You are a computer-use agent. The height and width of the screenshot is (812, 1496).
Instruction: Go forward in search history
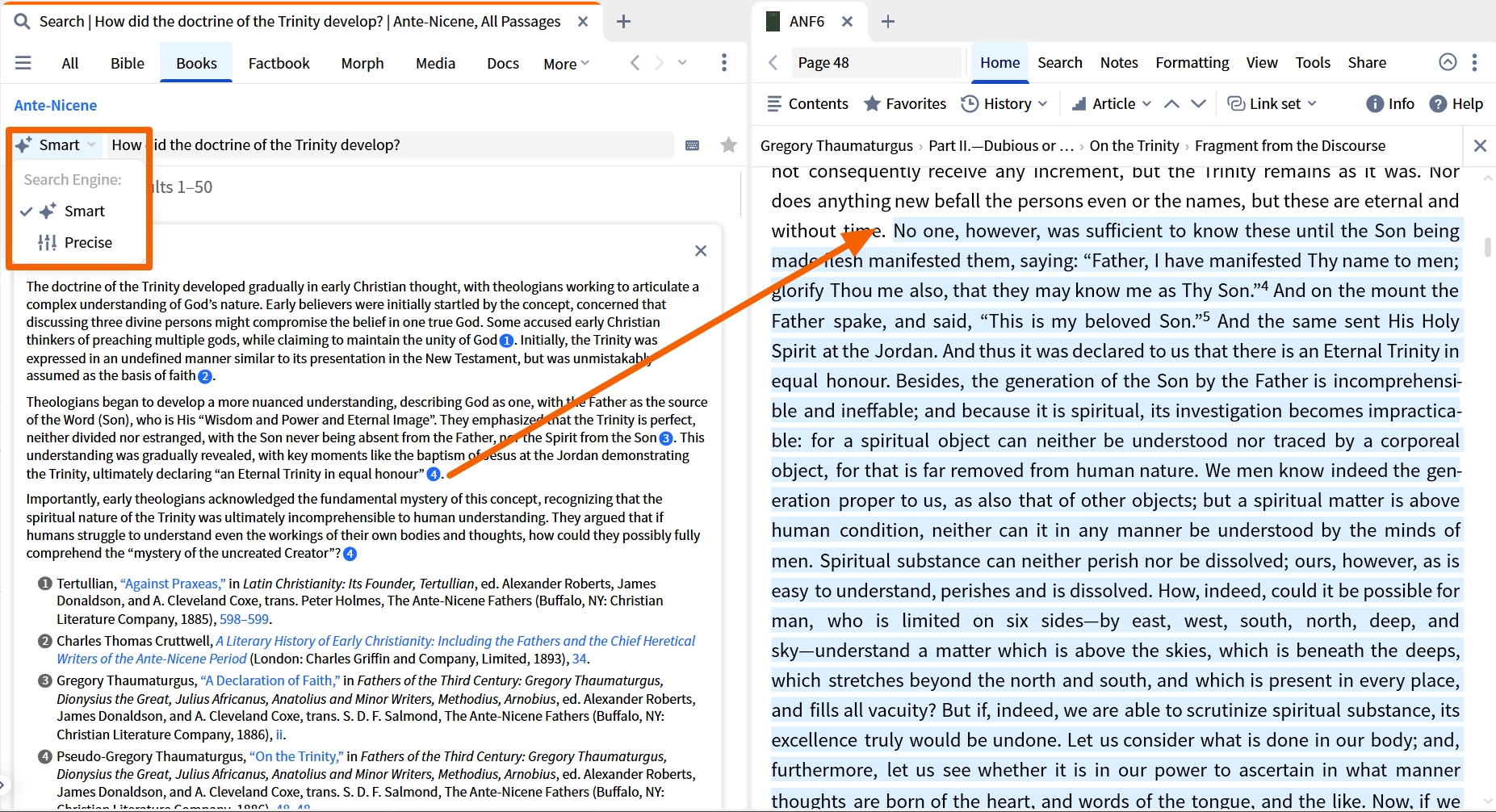[659, 63]
